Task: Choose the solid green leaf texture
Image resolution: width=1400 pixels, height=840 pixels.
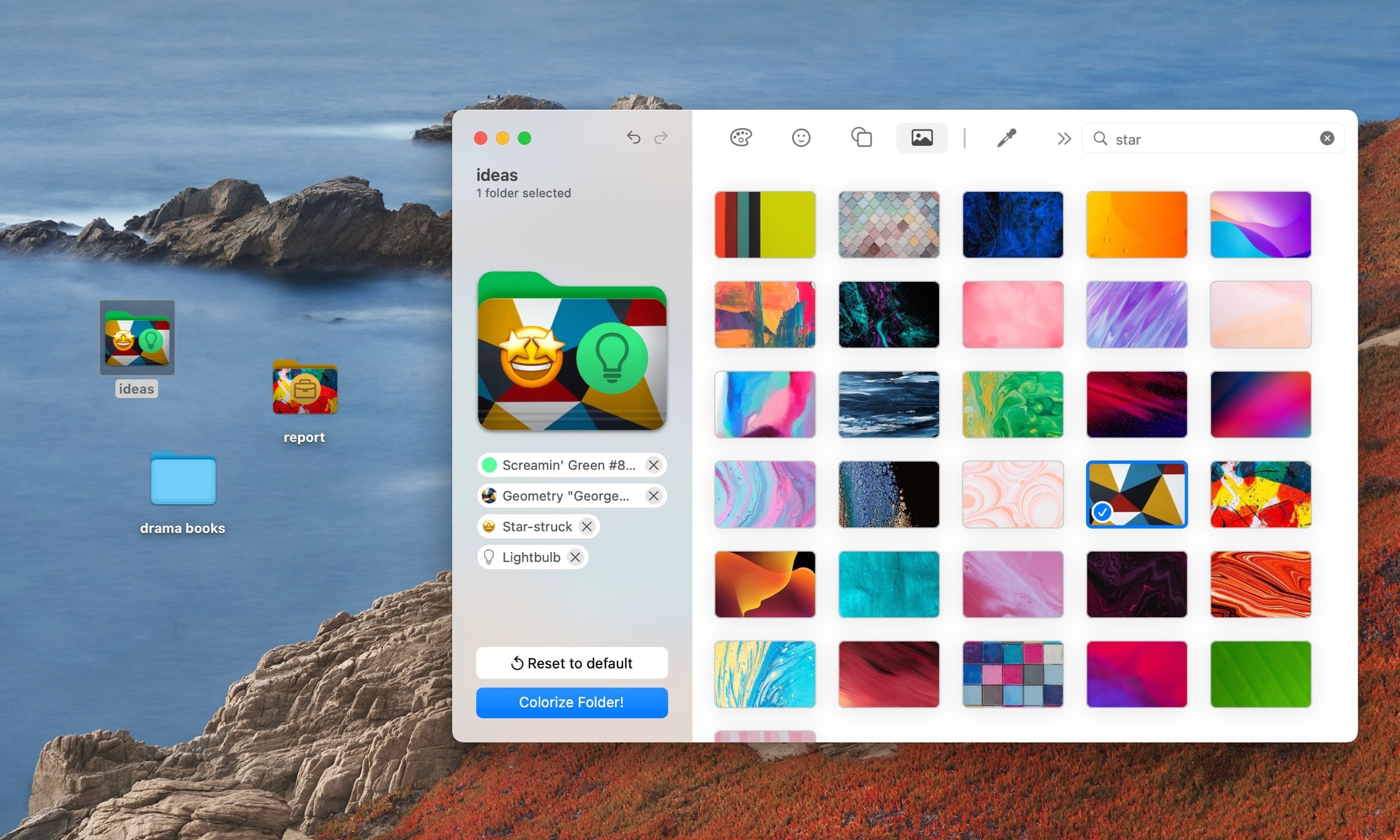Action: click(1260, 674)
